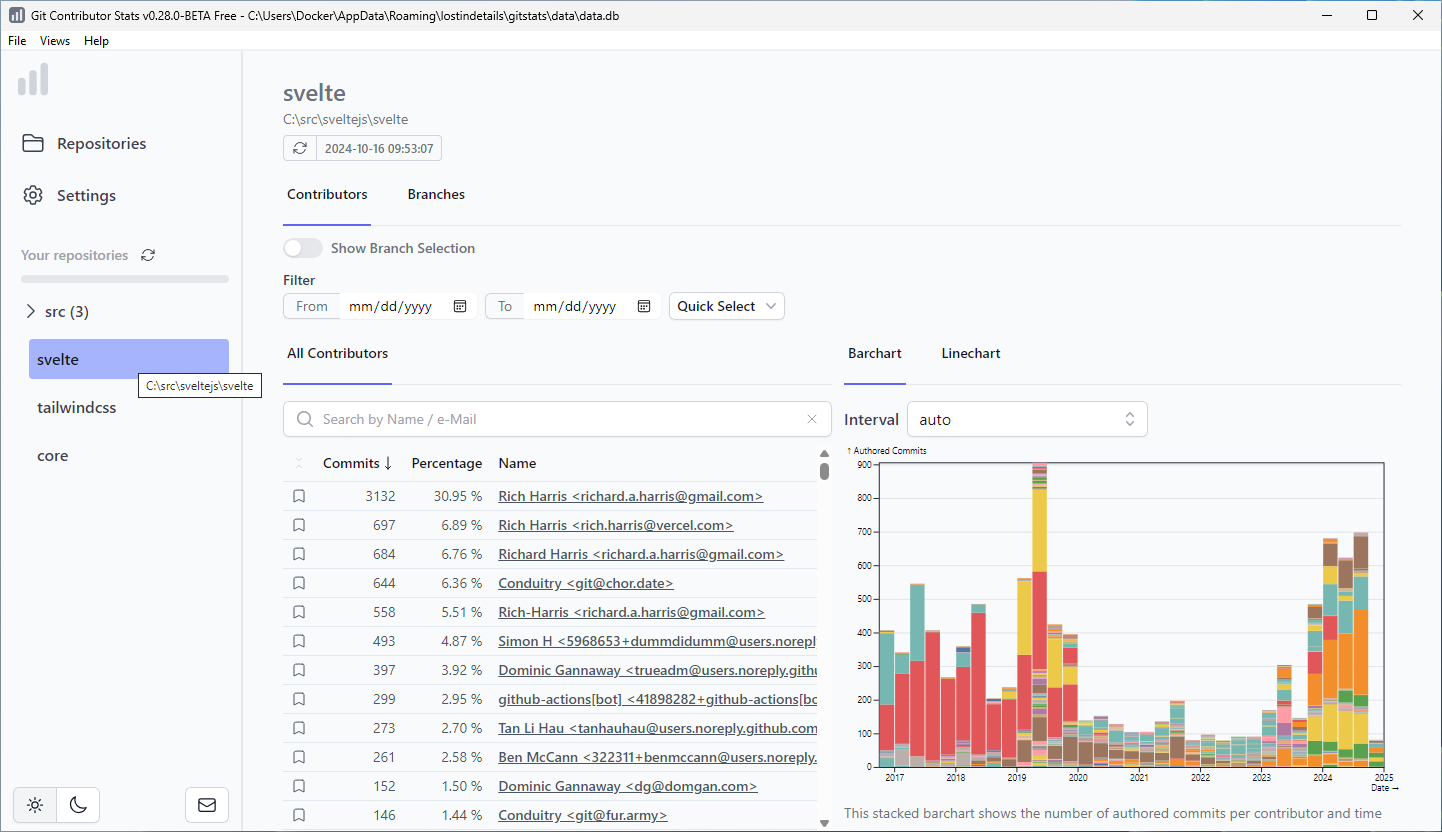Click the bookmark filter header icon

pyautogui.click(x=299, y=463)
